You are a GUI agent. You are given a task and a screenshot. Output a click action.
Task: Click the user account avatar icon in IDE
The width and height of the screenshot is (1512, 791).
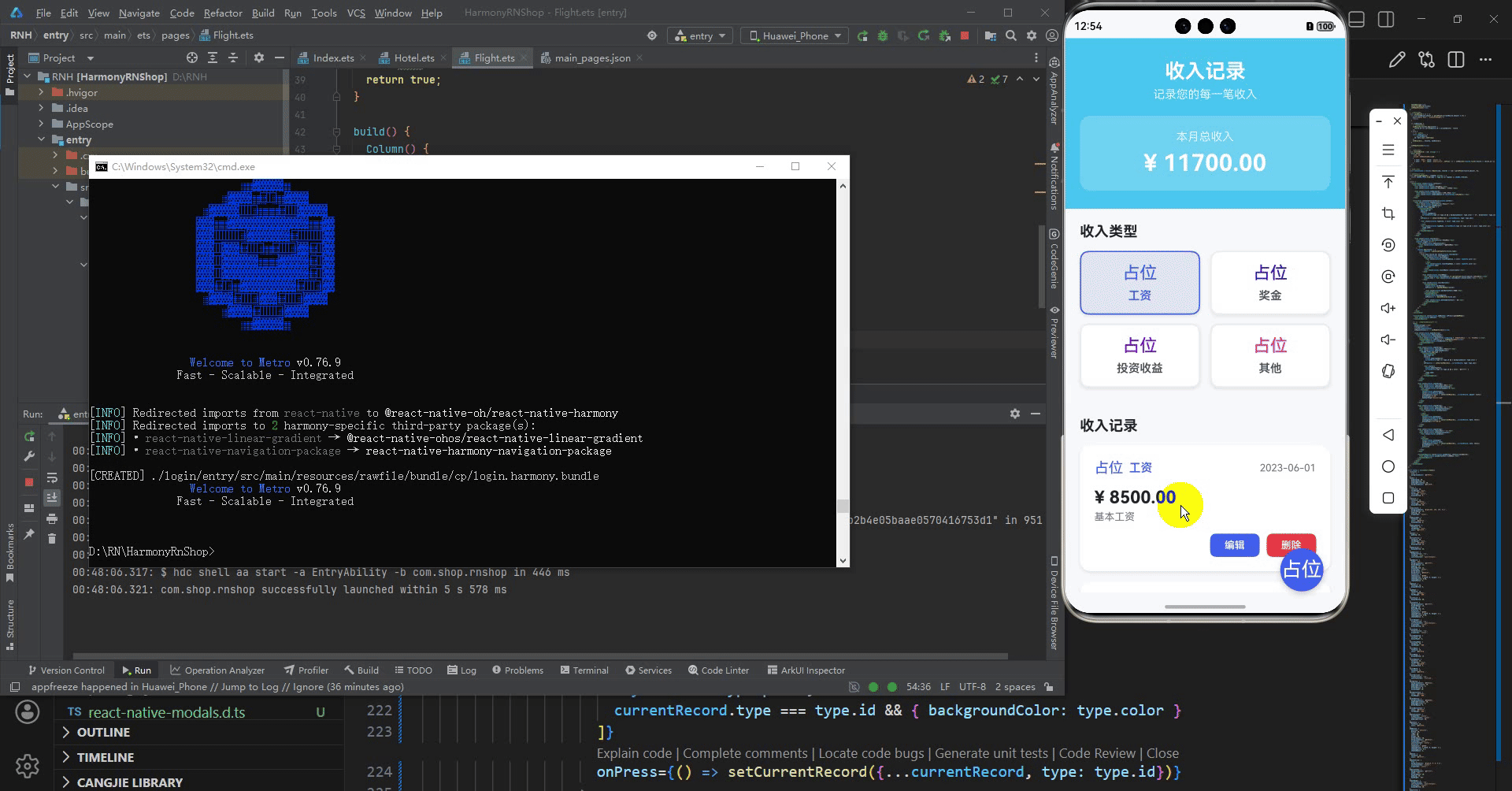1052,35
